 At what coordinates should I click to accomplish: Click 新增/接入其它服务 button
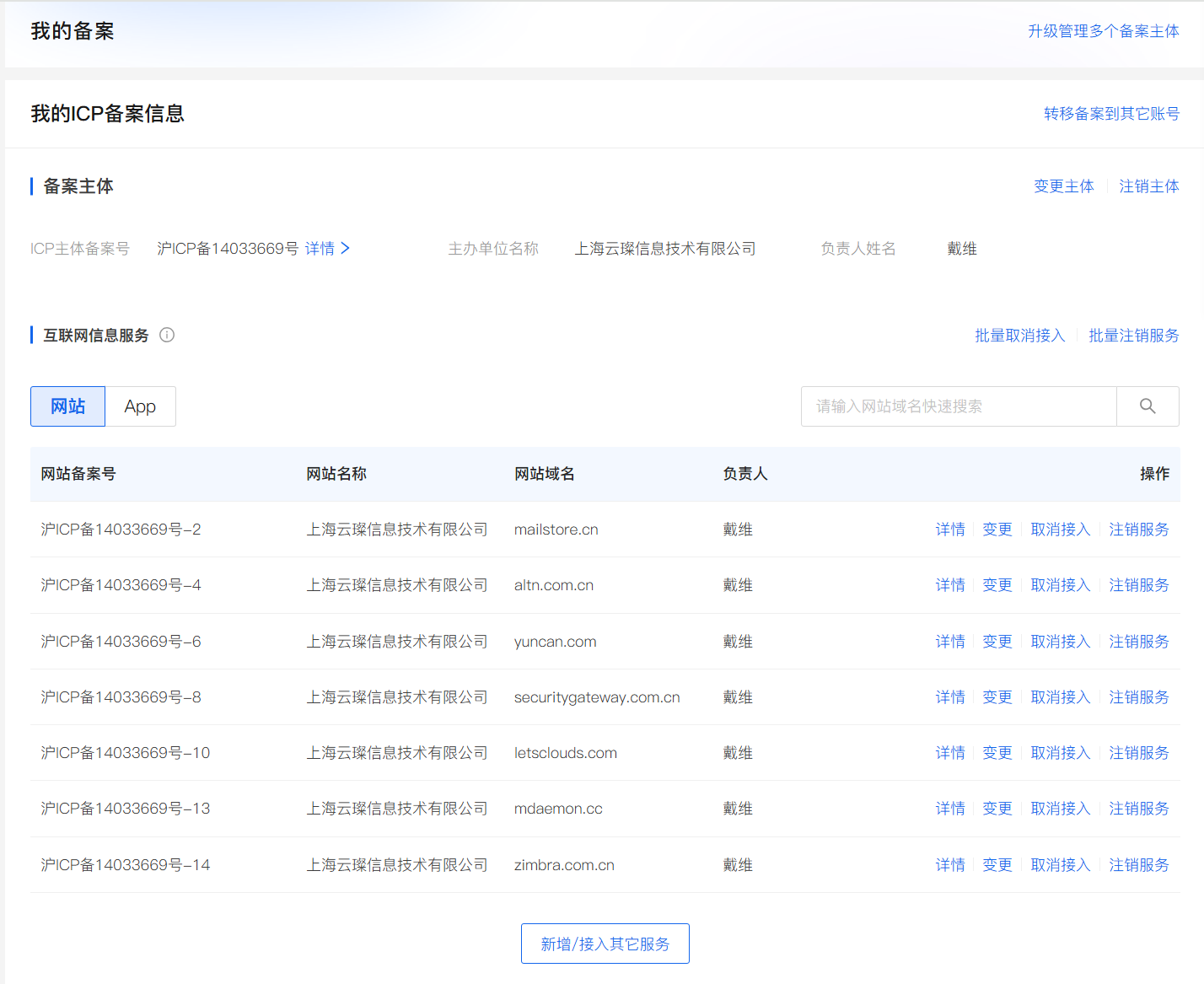[605, 944]
